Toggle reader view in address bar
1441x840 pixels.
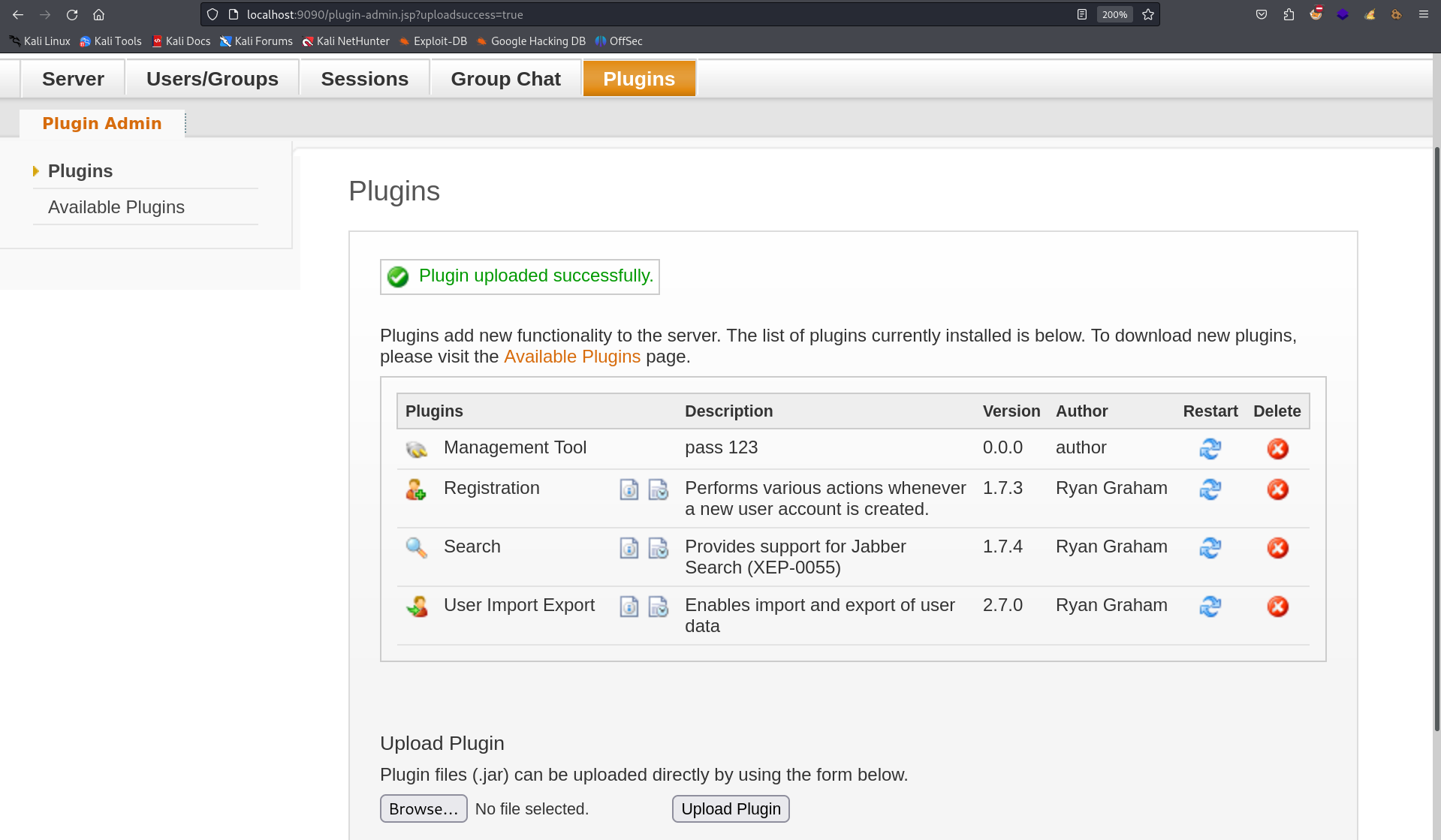tap(1082, 14)
